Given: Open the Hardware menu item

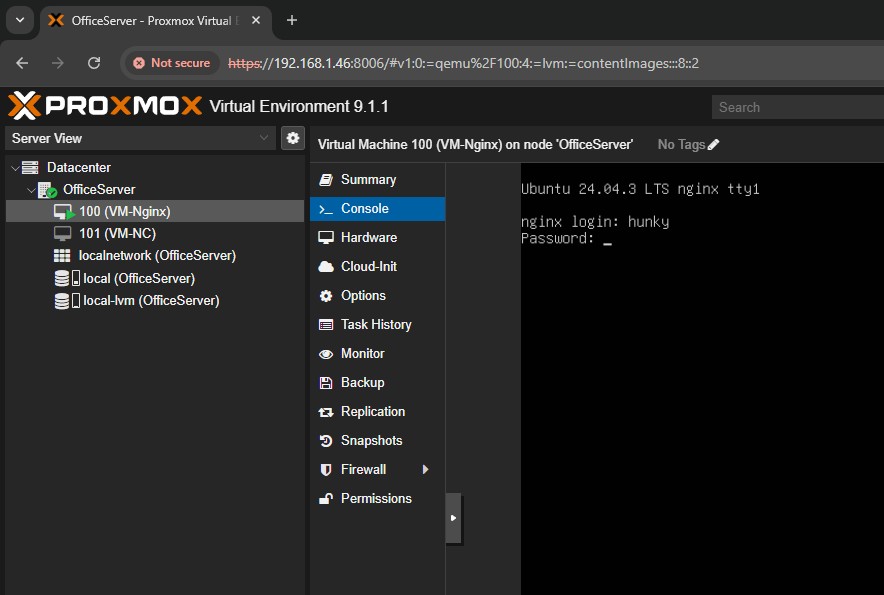Looking at the screenshot, I should pyautogui.click(x=368, y=238).
